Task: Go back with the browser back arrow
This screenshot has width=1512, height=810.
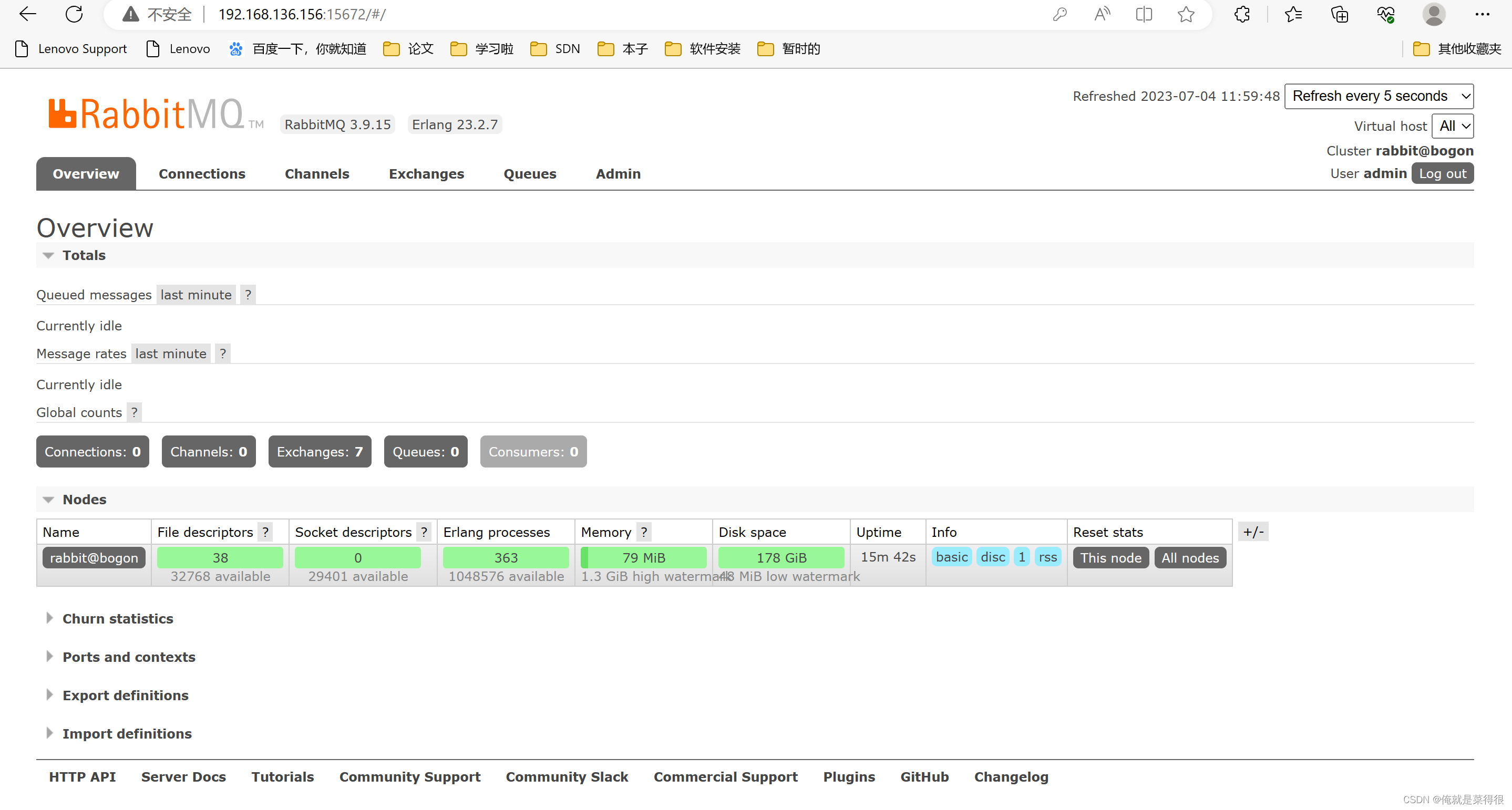Action: pos(27,14)
